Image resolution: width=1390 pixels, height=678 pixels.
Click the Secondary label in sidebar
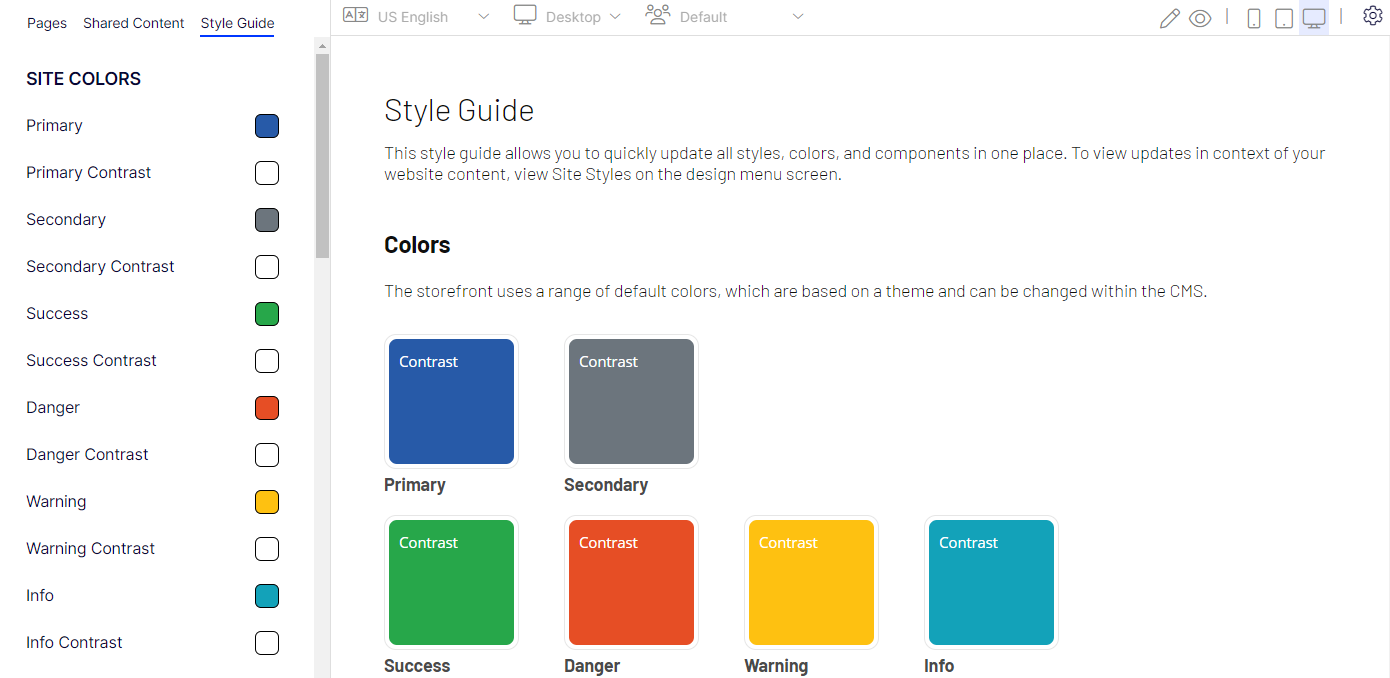click(x=66, y=219)
